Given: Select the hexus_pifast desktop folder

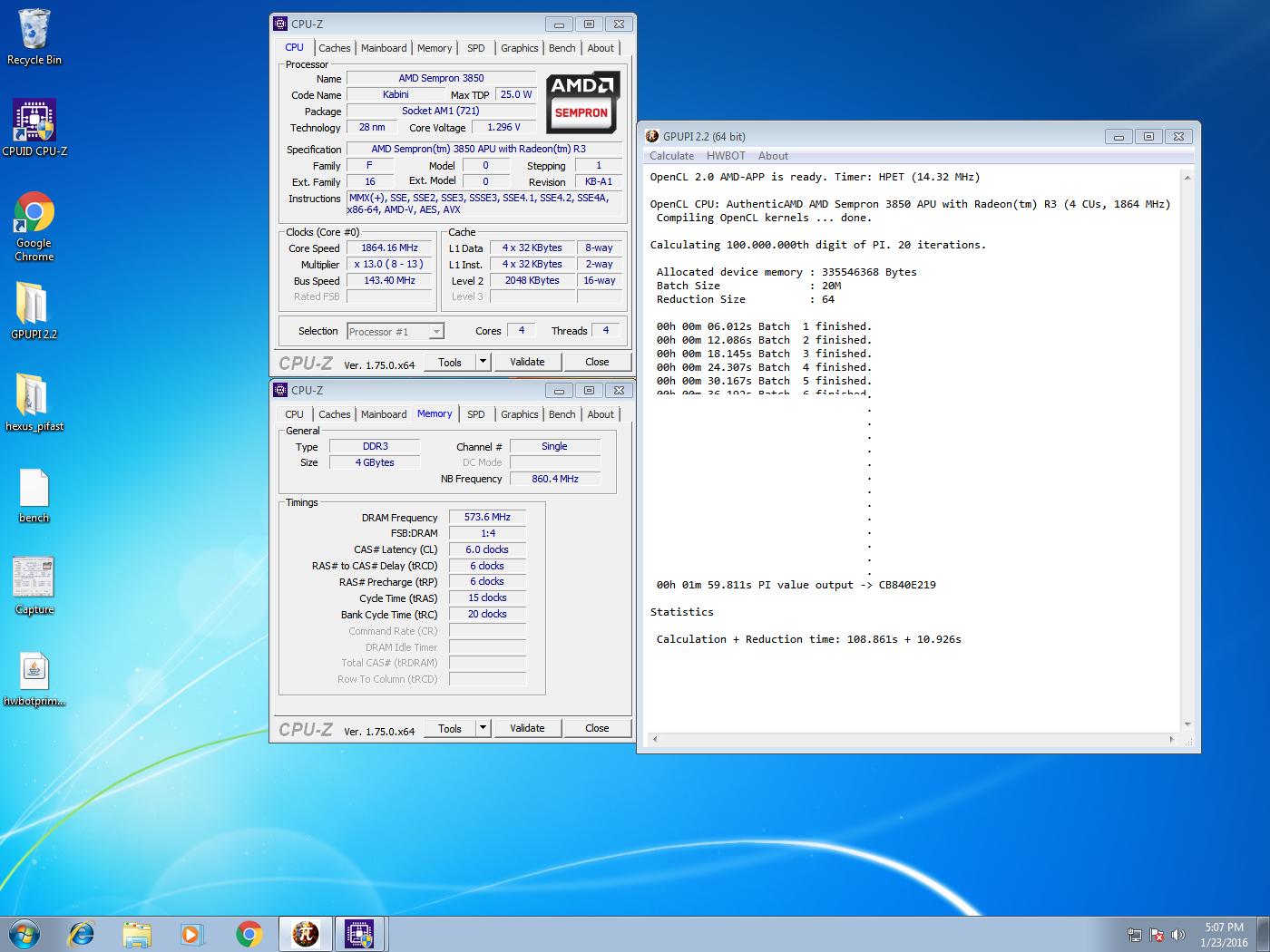Looking at the screenshot, I should point(34,403).
